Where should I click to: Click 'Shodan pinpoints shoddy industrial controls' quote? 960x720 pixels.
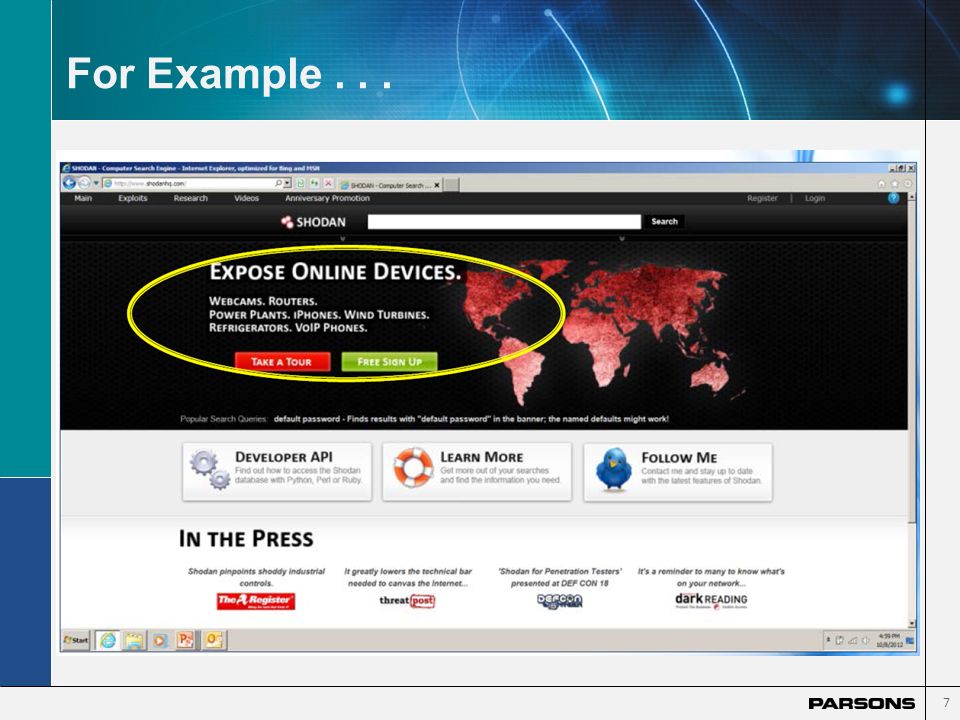click(256, 577)
